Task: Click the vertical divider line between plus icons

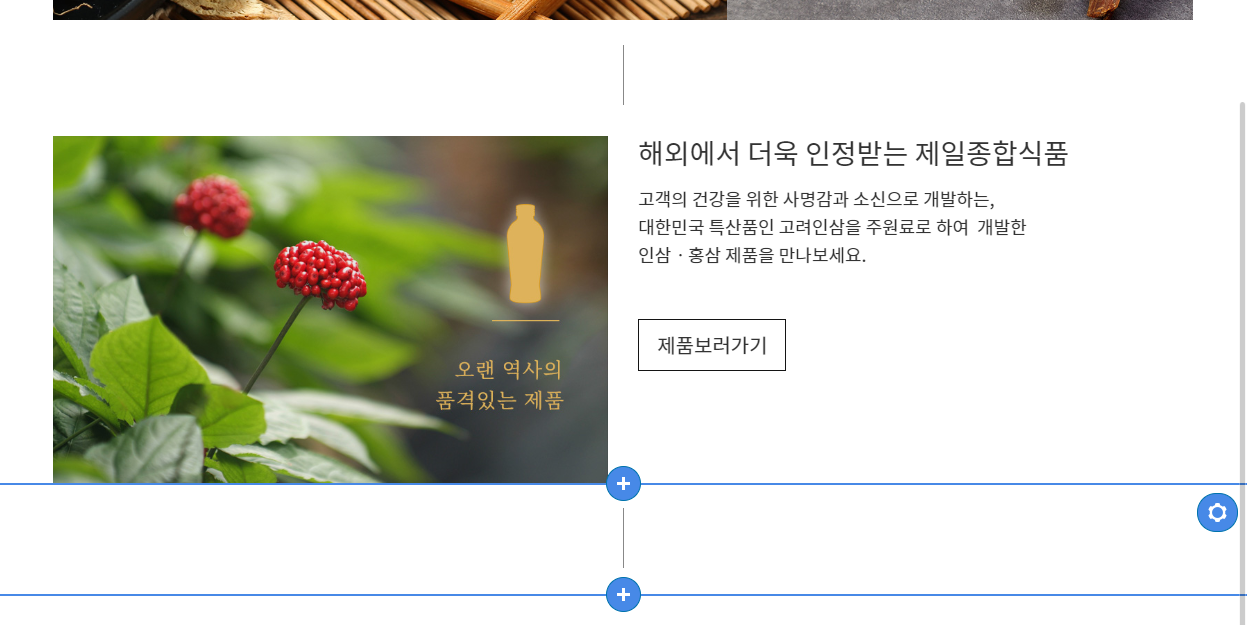Action: [x=623, y=538]
